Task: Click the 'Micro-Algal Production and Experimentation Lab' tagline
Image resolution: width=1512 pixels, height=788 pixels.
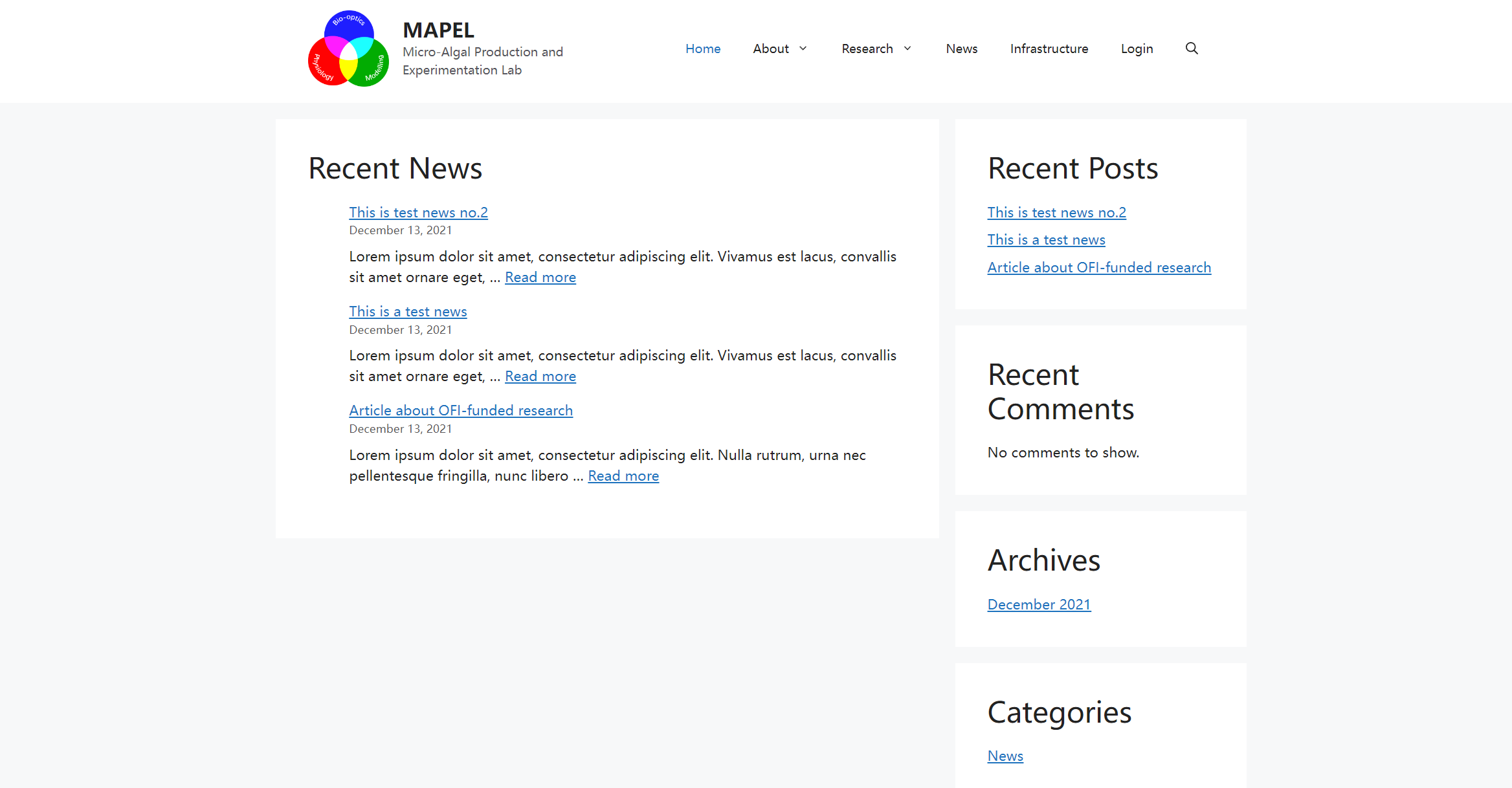Action: click(x=483, y=61)
